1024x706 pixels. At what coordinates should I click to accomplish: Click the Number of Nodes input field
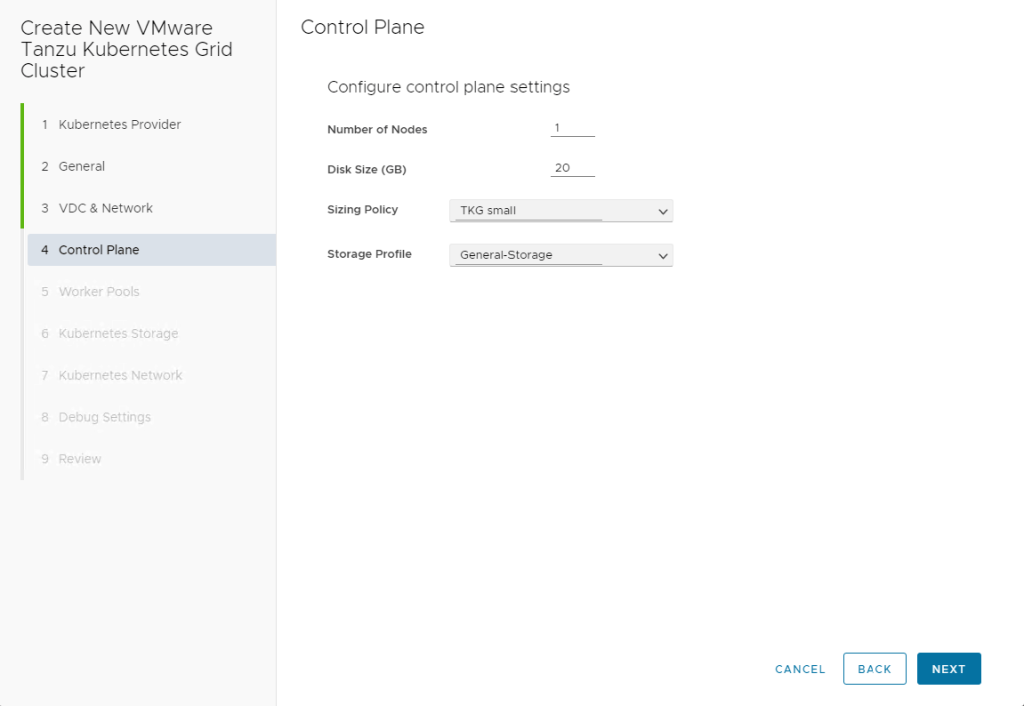pyautogui.click(x=573, y=129)
